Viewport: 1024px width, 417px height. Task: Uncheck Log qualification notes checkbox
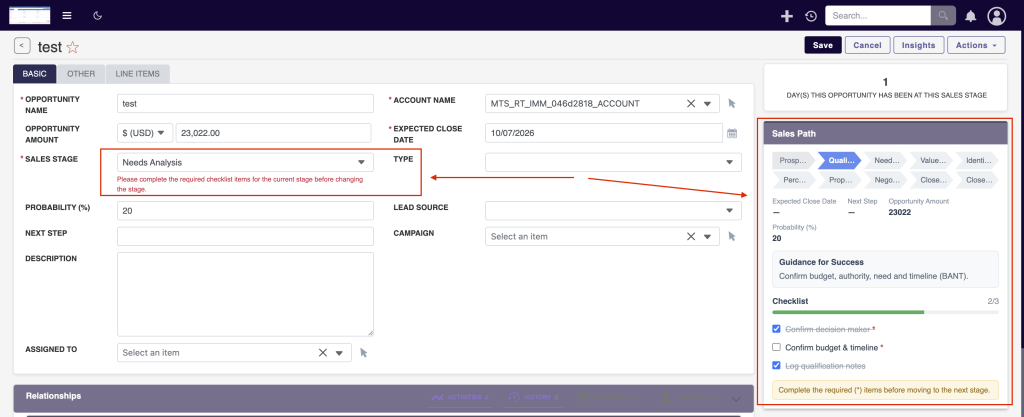[776, 365]
